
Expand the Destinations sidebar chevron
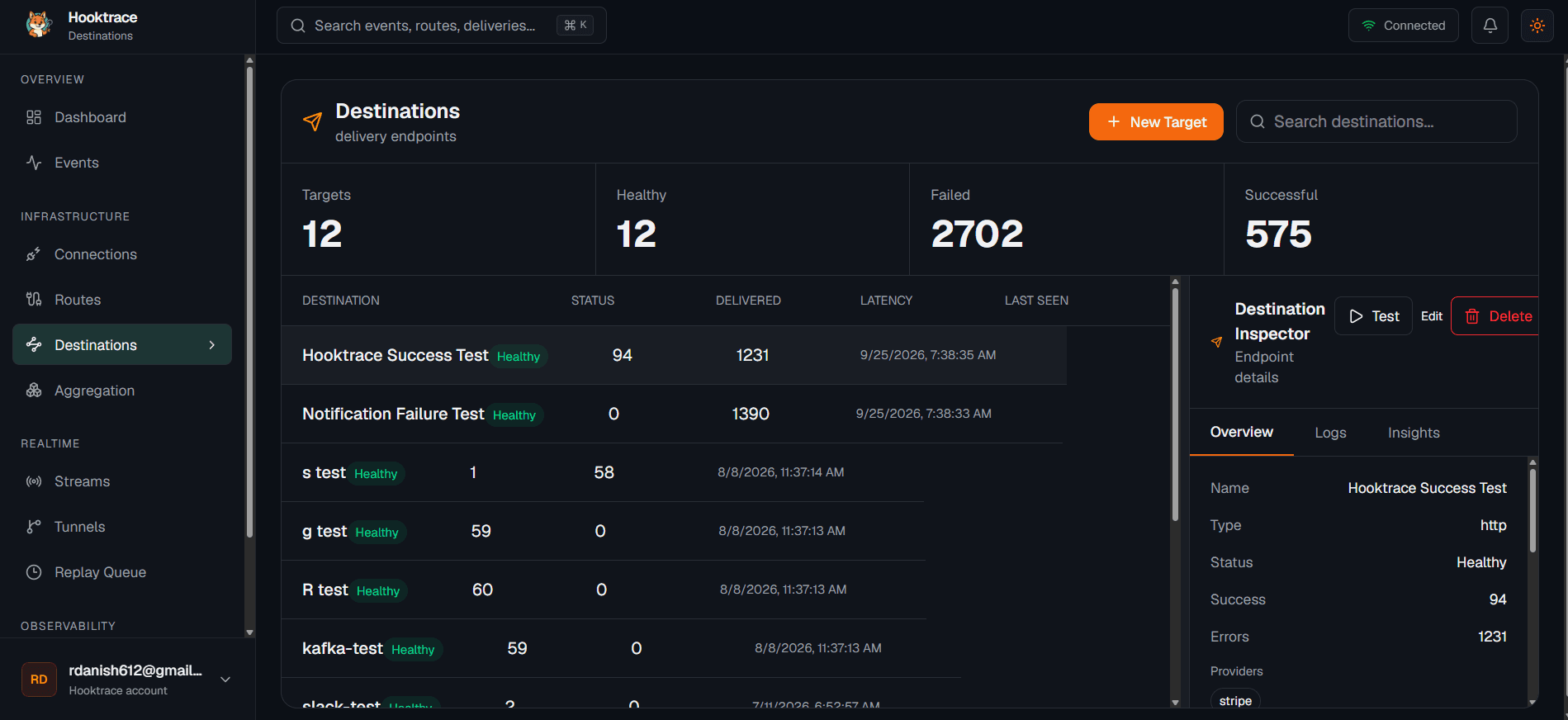(212, 345)
